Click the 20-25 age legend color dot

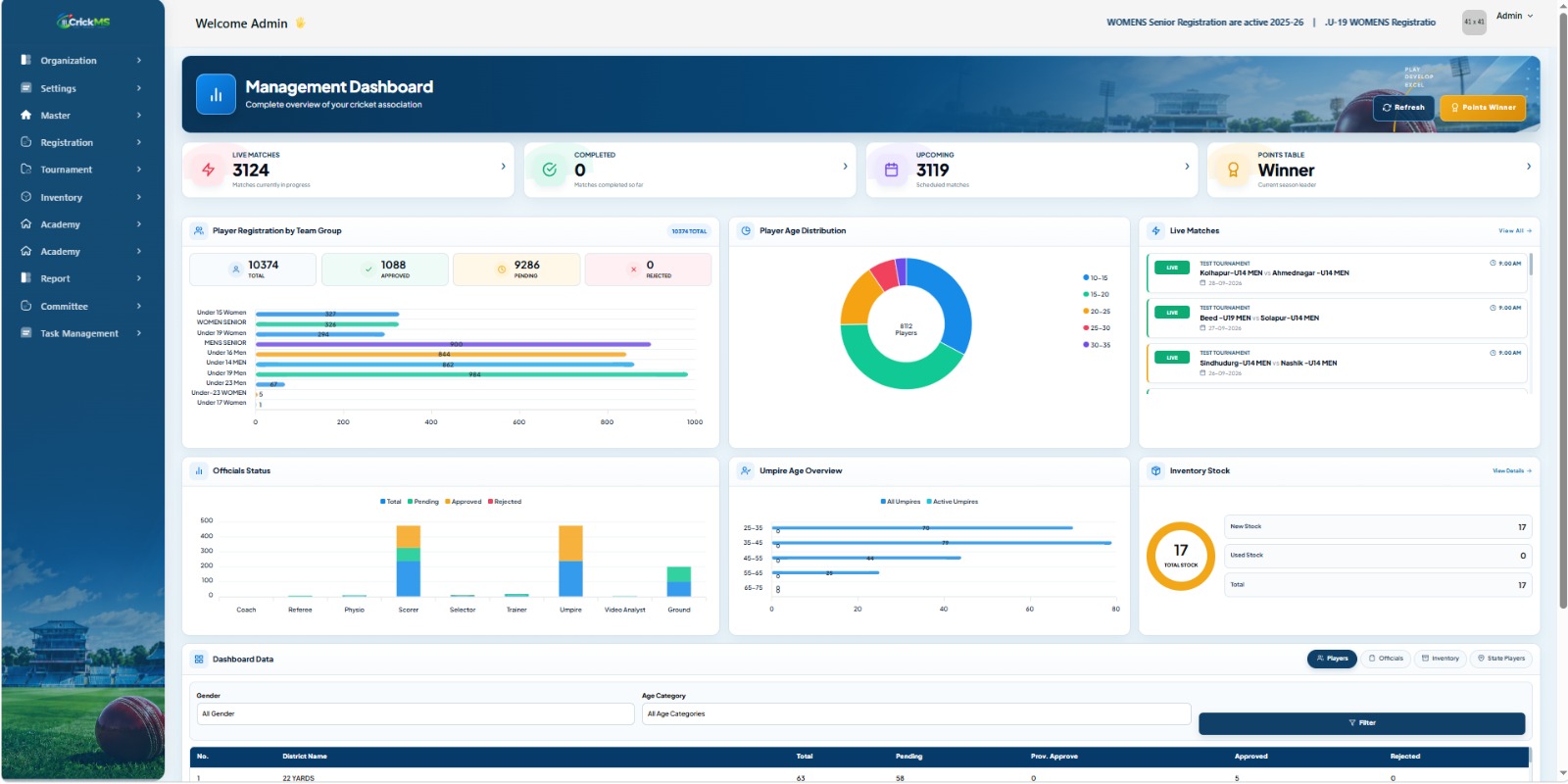click(x=1086, y=312)
